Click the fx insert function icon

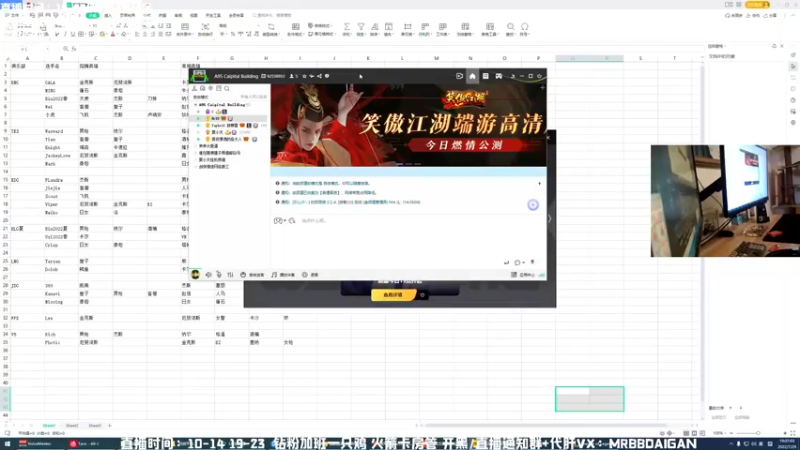pos(74,49)
